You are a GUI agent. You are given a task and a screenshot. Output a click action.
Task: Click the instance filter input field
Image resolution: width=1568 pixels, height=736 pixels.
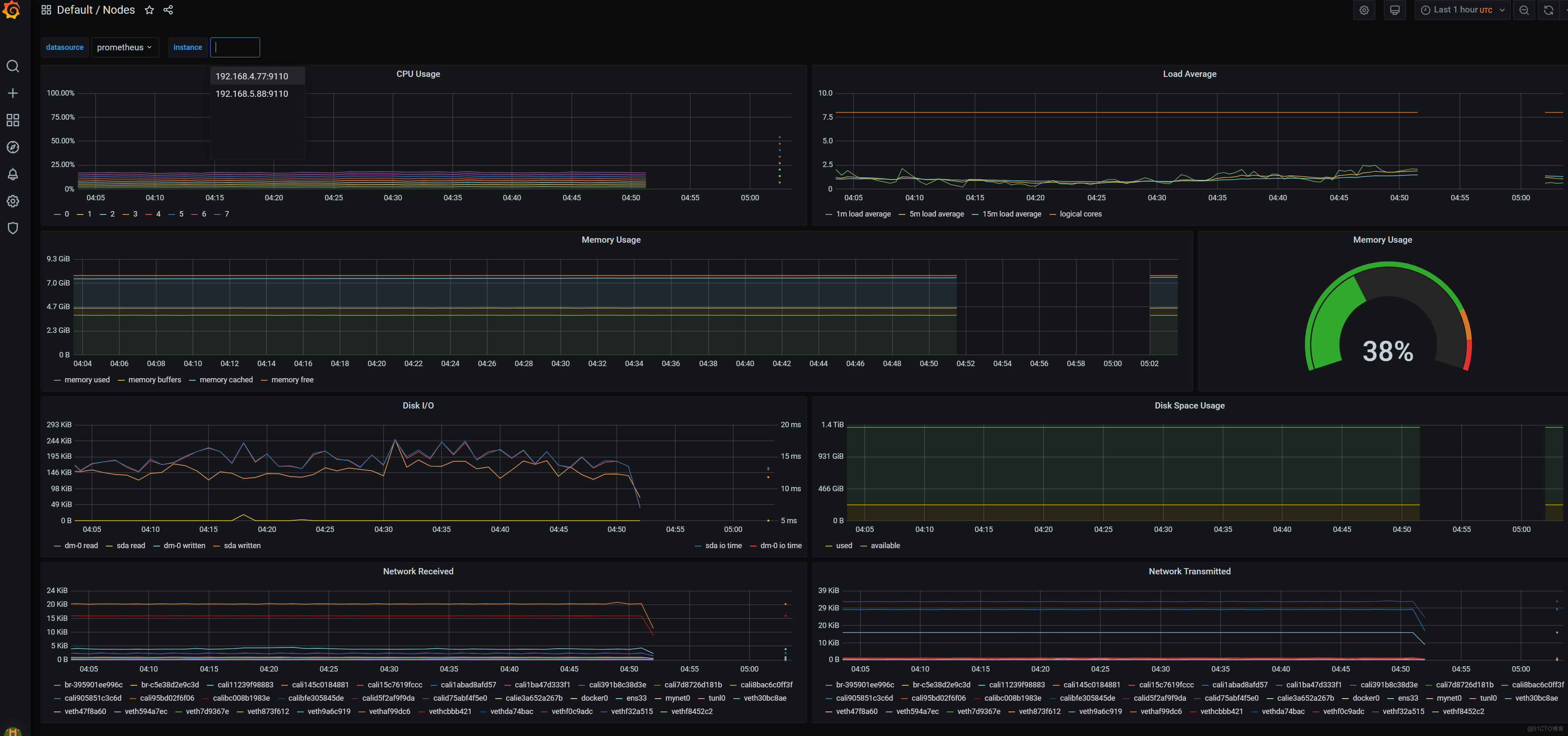click(x=235, y=47)
